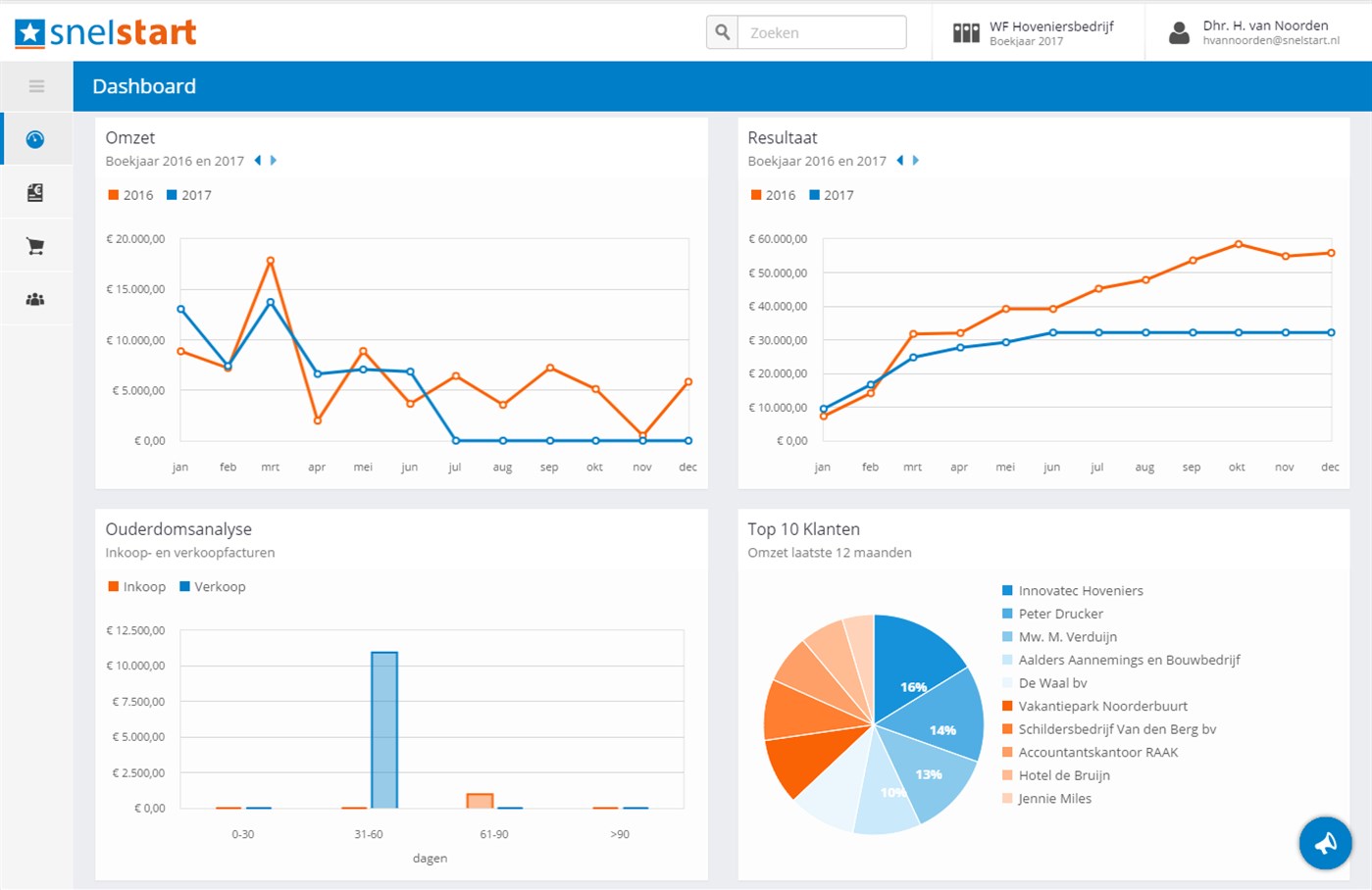Image resolution: width=1372 pixels, height=890 pixels.
Task: Open the people group sidebar icon
Action: [35, 299]
